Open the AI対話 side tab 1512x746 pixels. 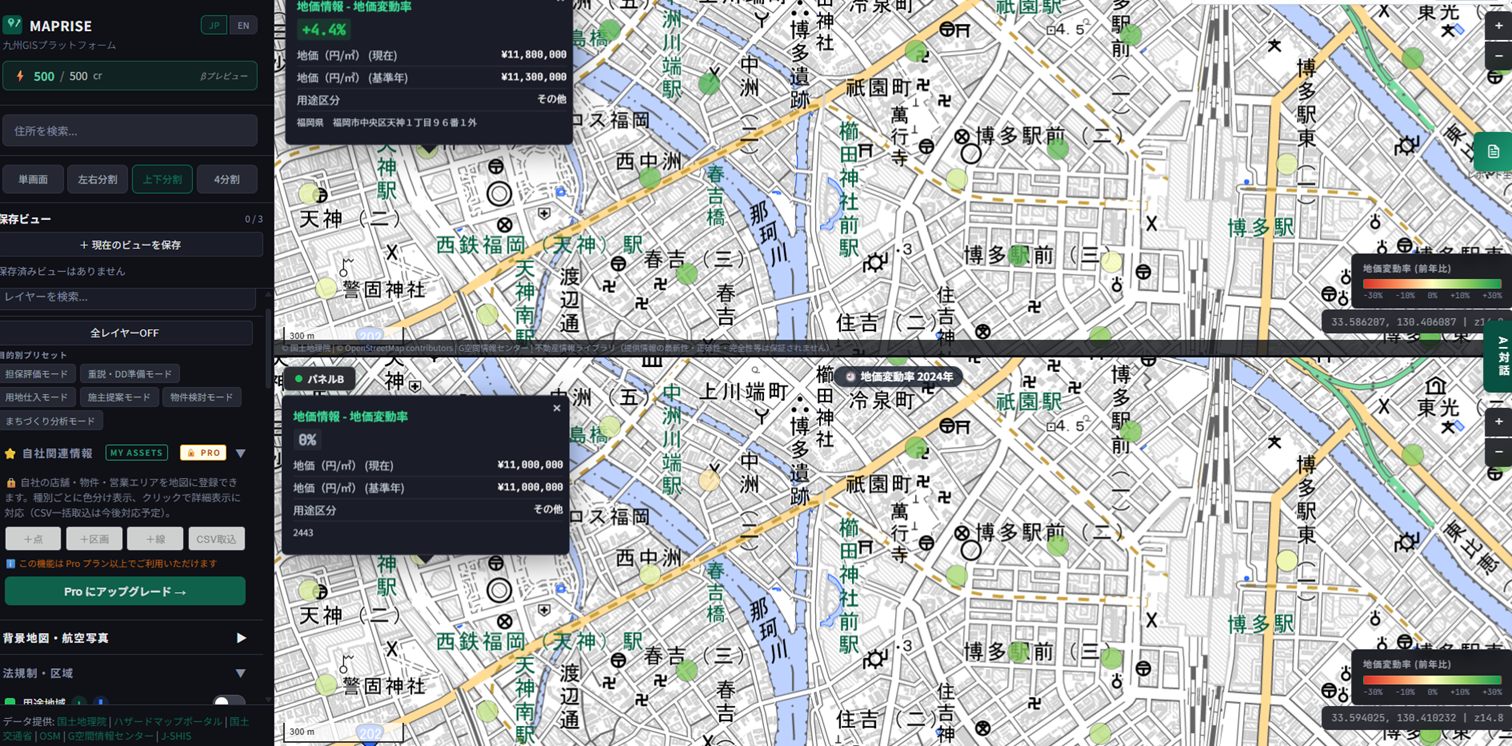1500,356
